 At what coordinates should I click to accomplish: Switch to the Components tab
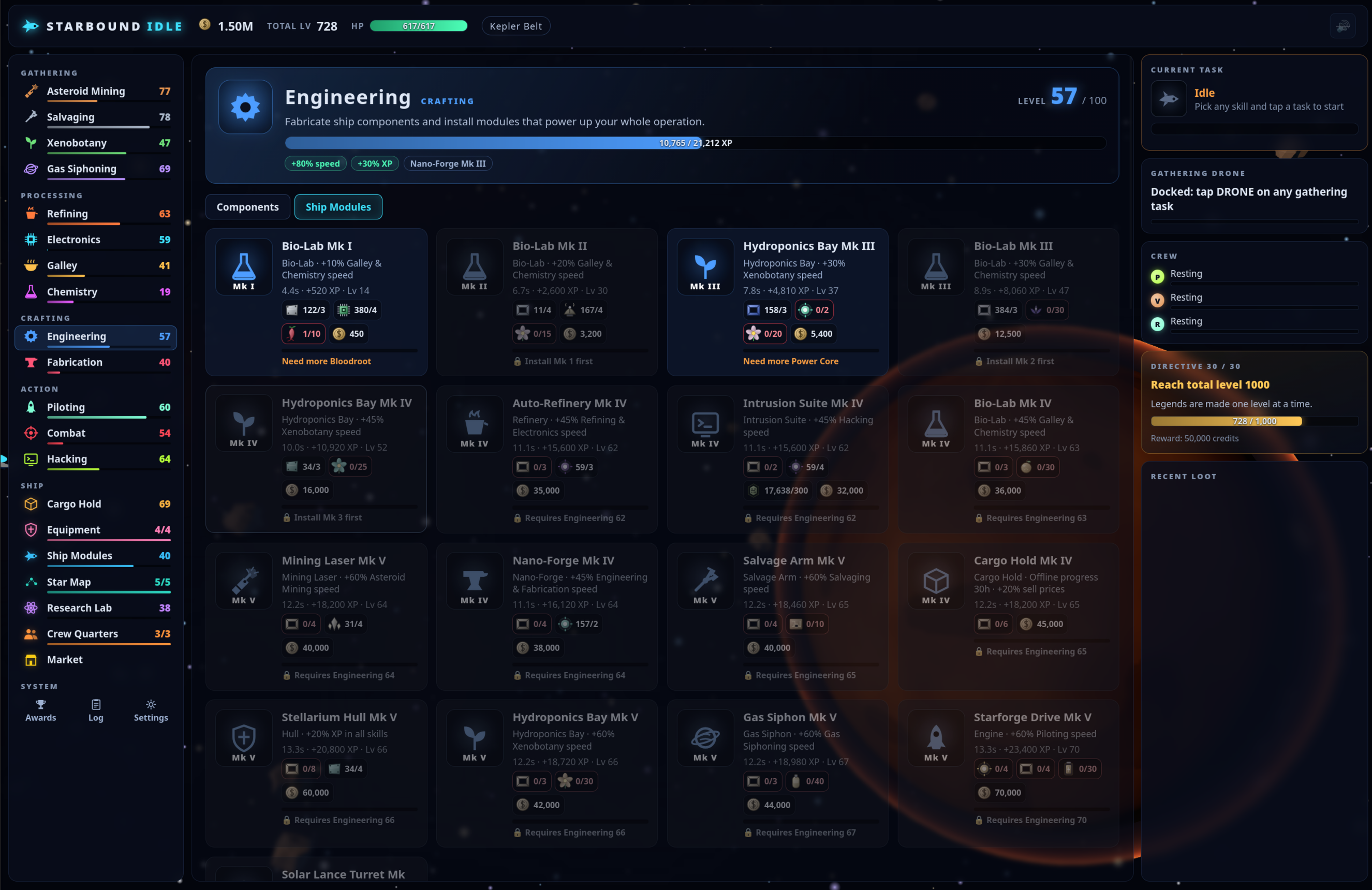pyautogui.click(x=248, y=207)
